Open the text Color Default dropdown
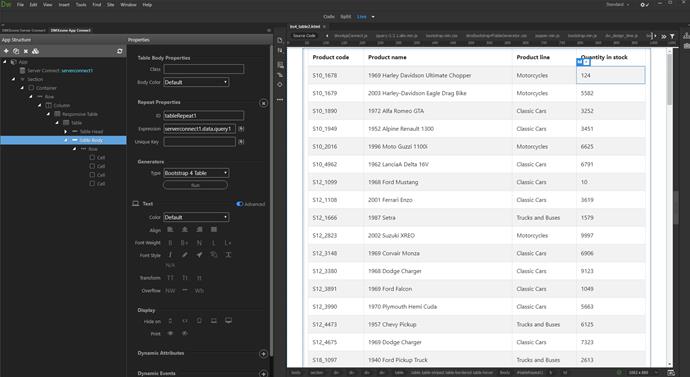The height and width of the screenshot is (377, 690). coord(196,217)
